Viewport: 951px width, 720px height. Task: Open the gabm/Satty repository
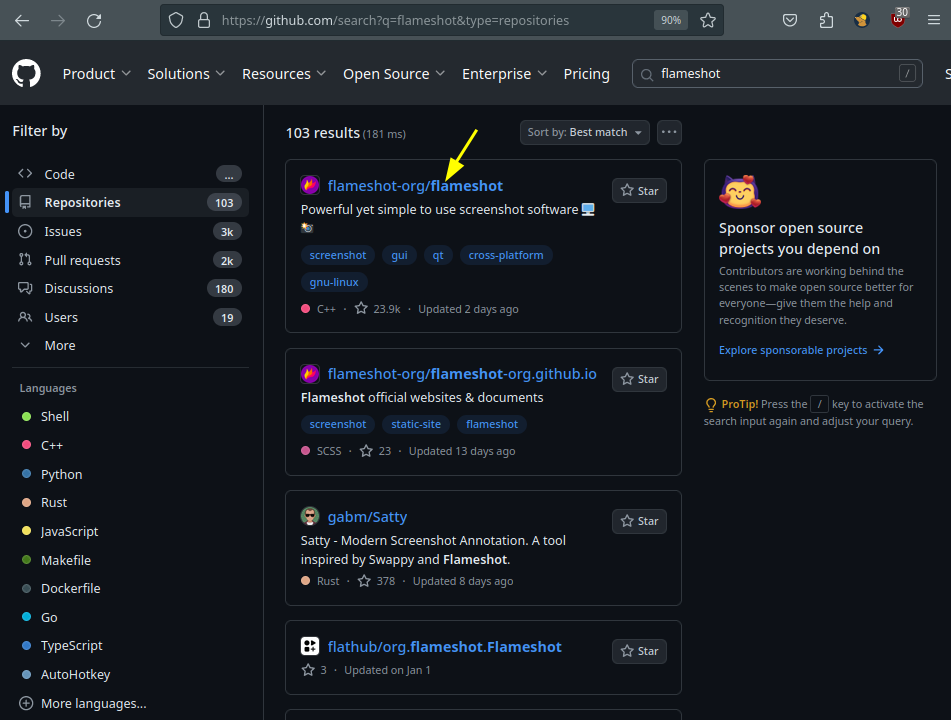368,517
